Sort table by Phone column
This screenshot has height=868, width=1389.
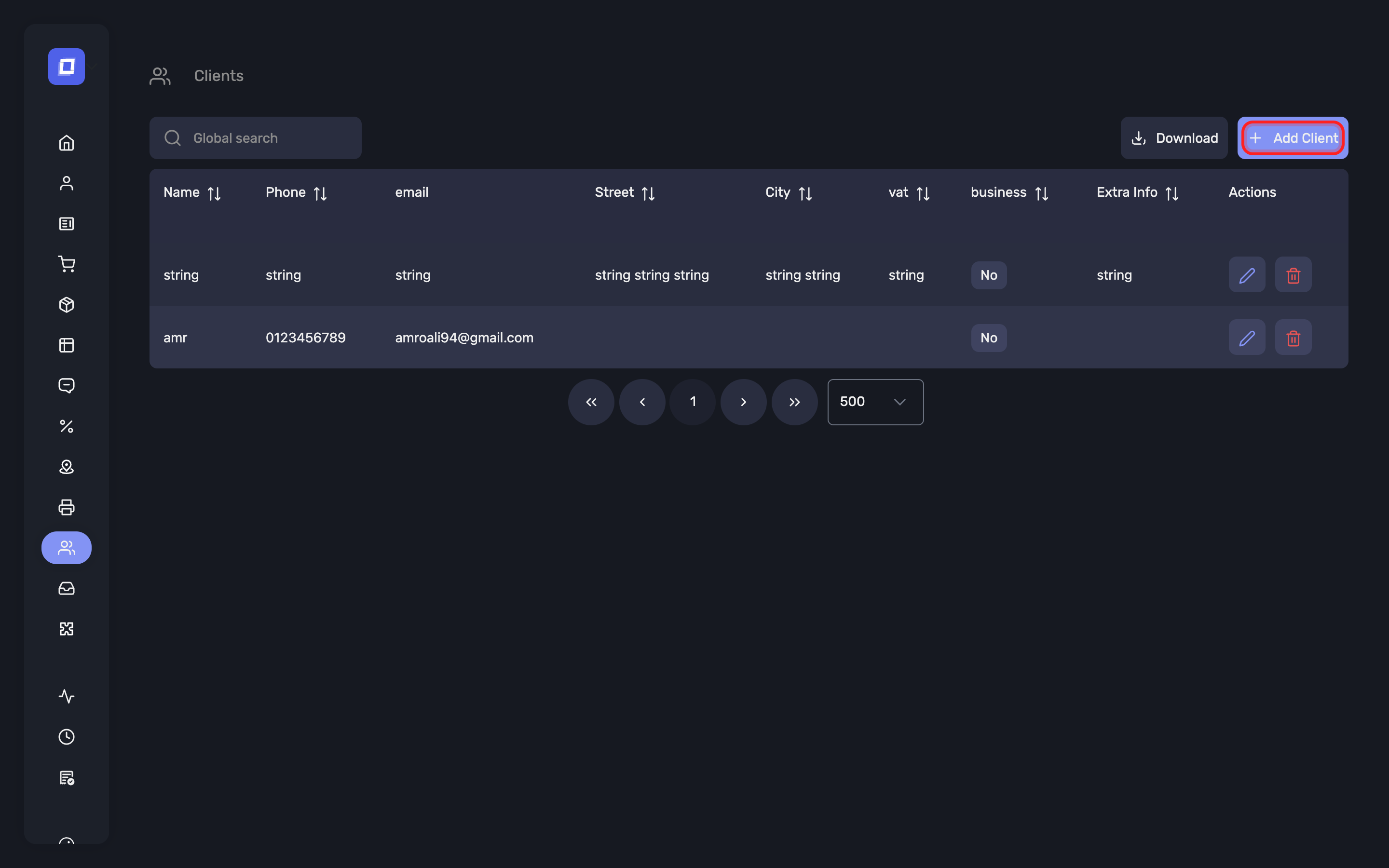(320, 193)
